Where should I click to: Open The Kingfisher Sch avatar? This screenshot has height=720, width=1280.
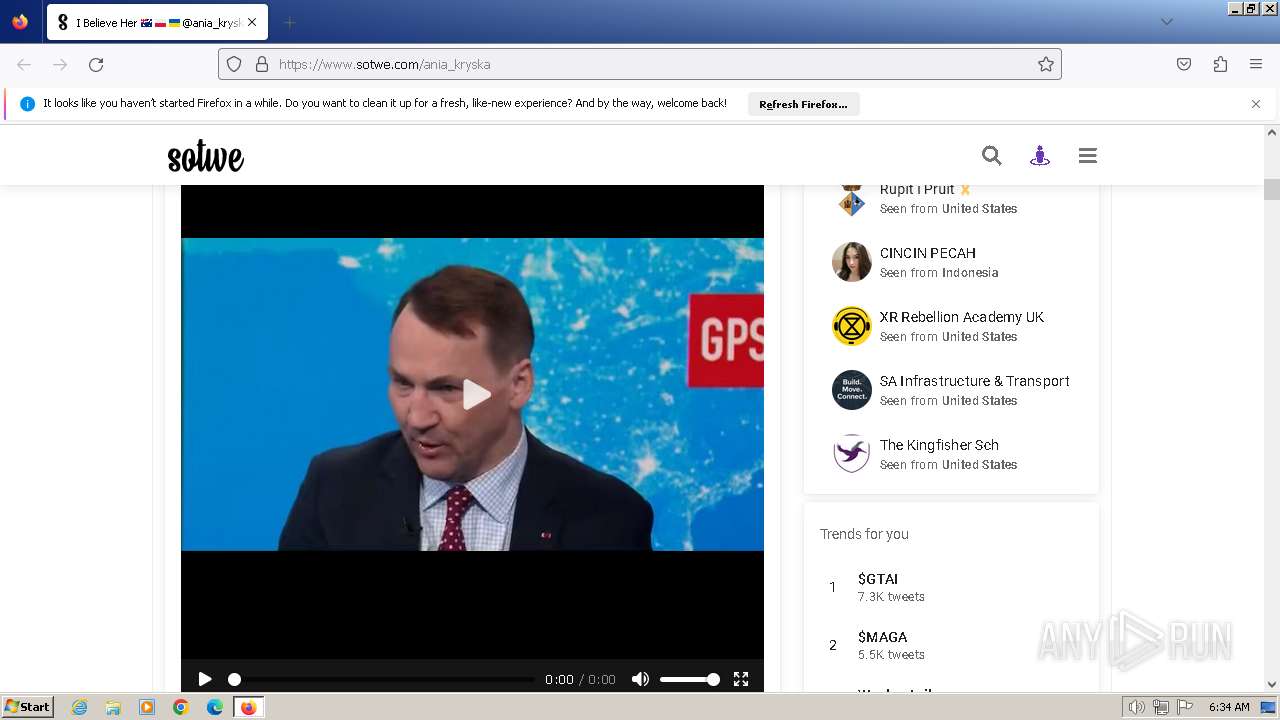pyautogui.click(x=852, y=454)
